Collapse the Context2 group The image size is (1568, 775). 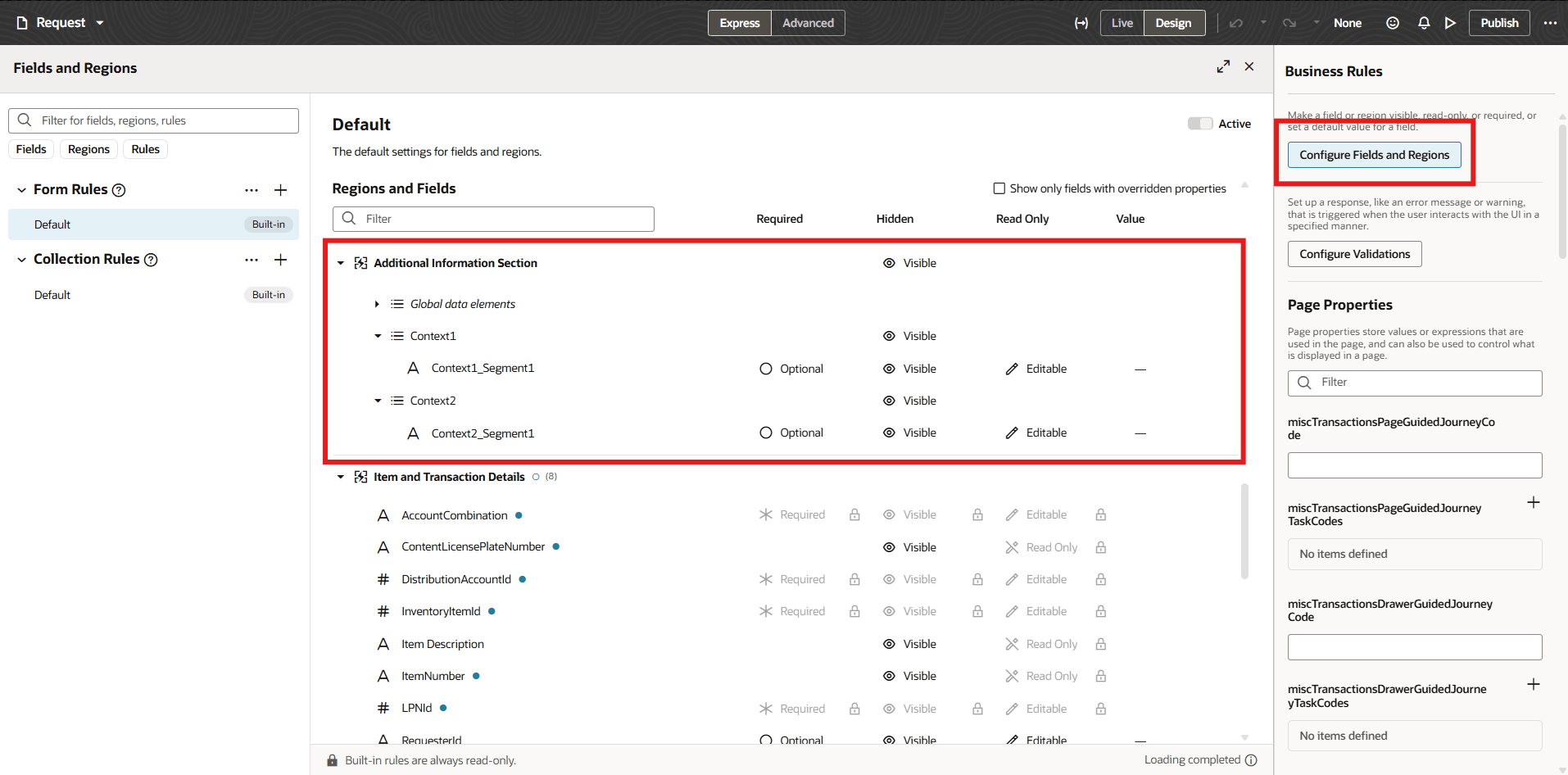[x=378, y=401]
